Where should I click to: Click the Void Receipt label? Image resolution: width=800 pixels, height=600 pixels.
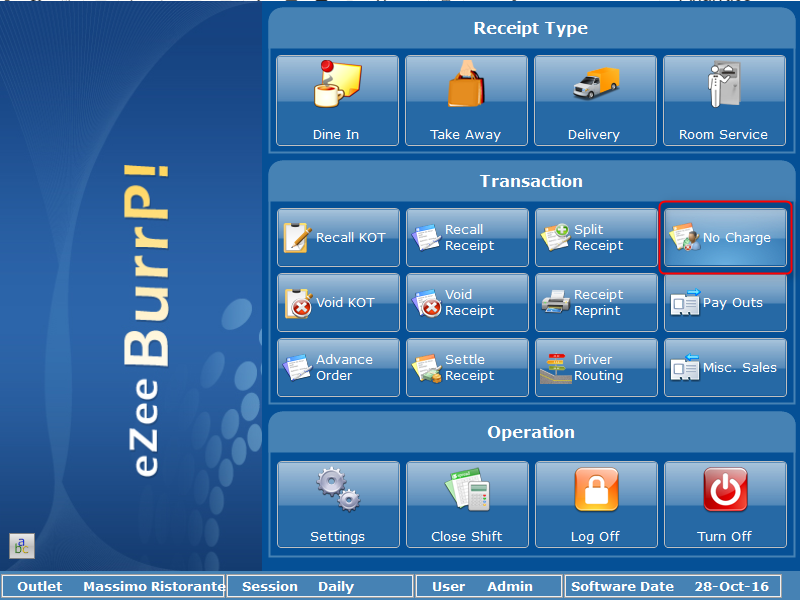coord(469,303)
